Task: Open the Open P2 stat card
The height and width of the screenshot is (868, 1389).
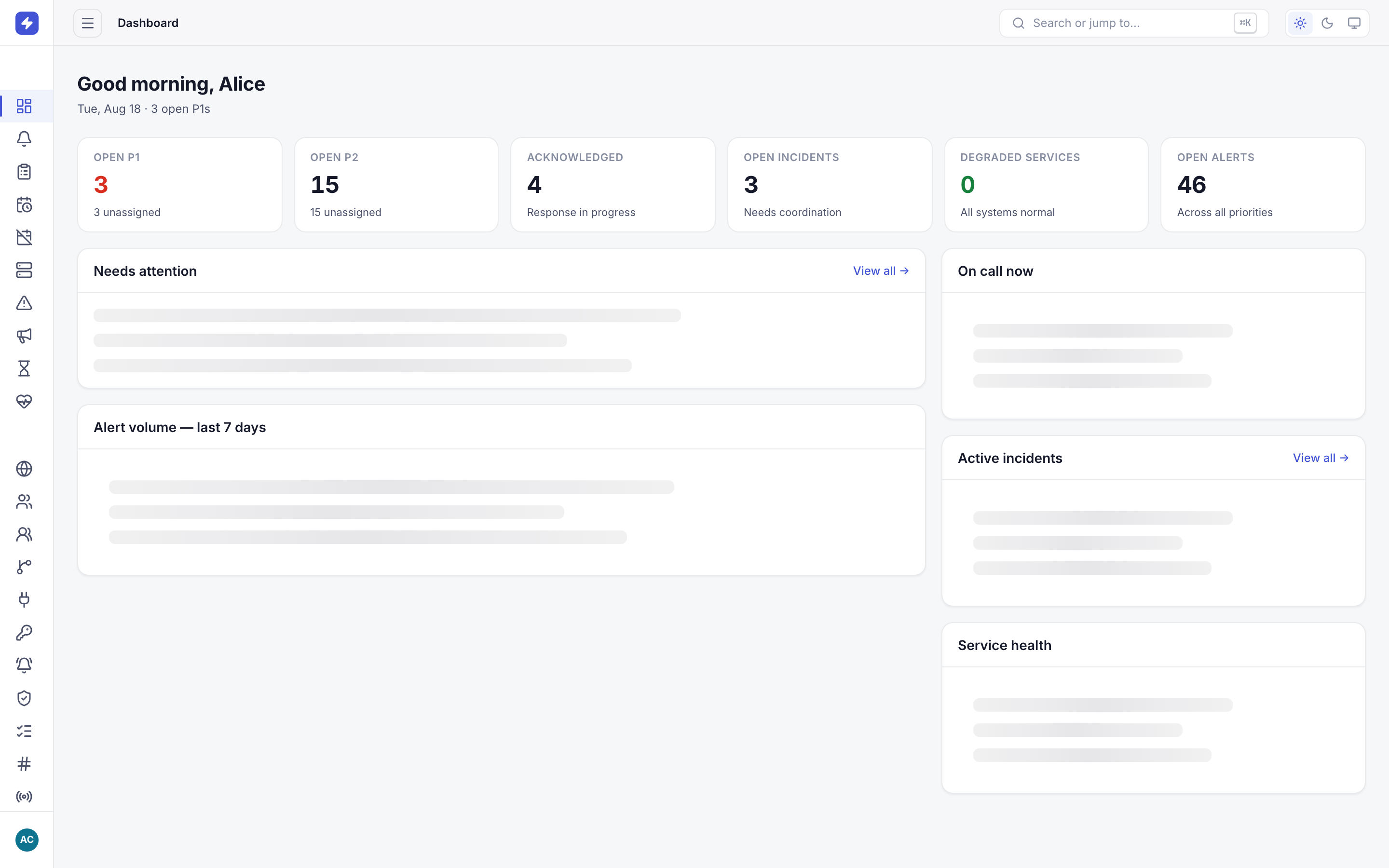Action: coord(396,185)
